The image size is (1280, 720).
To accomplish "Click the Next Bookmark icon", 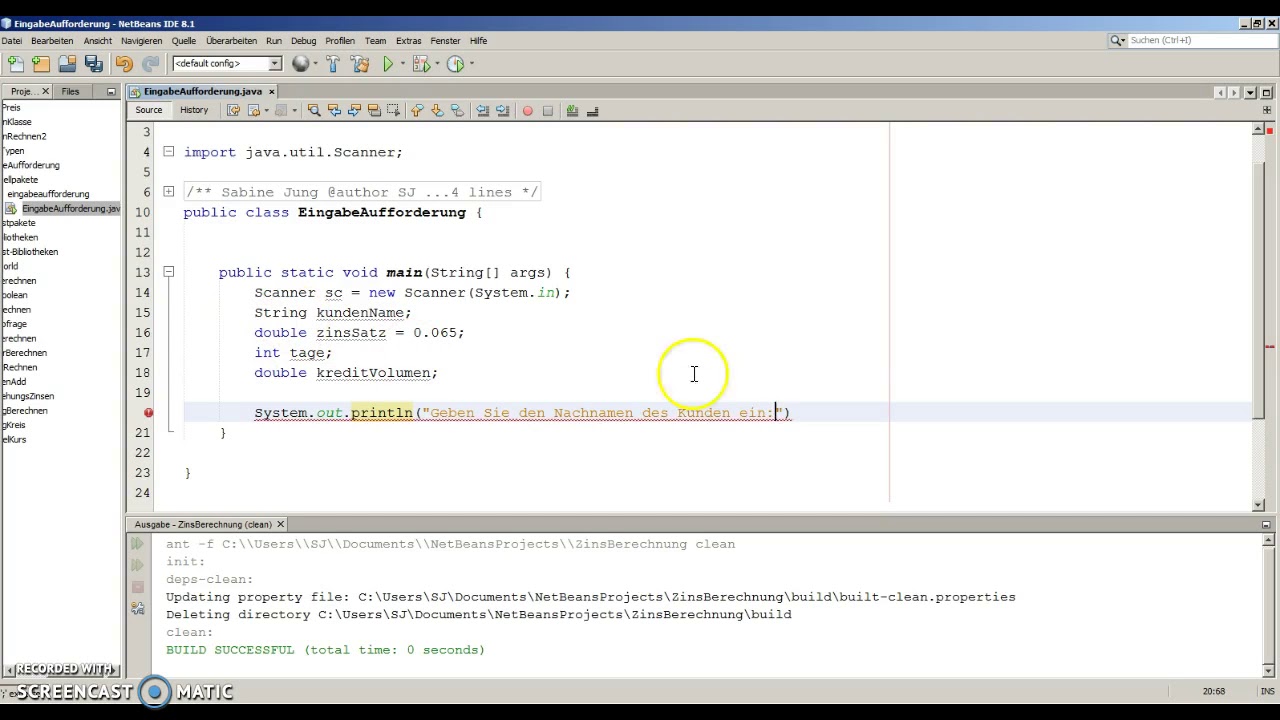I will point(437,111).
